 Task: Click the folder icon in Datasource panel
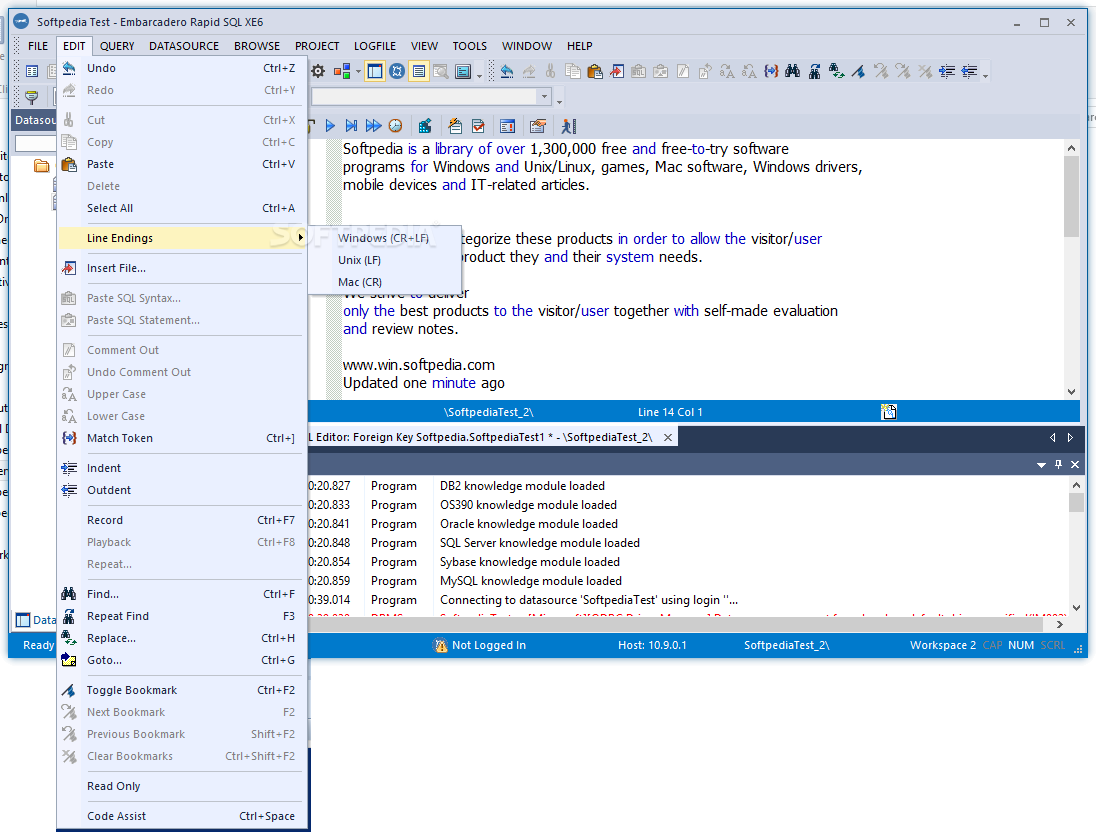click(x=42, y=166)
